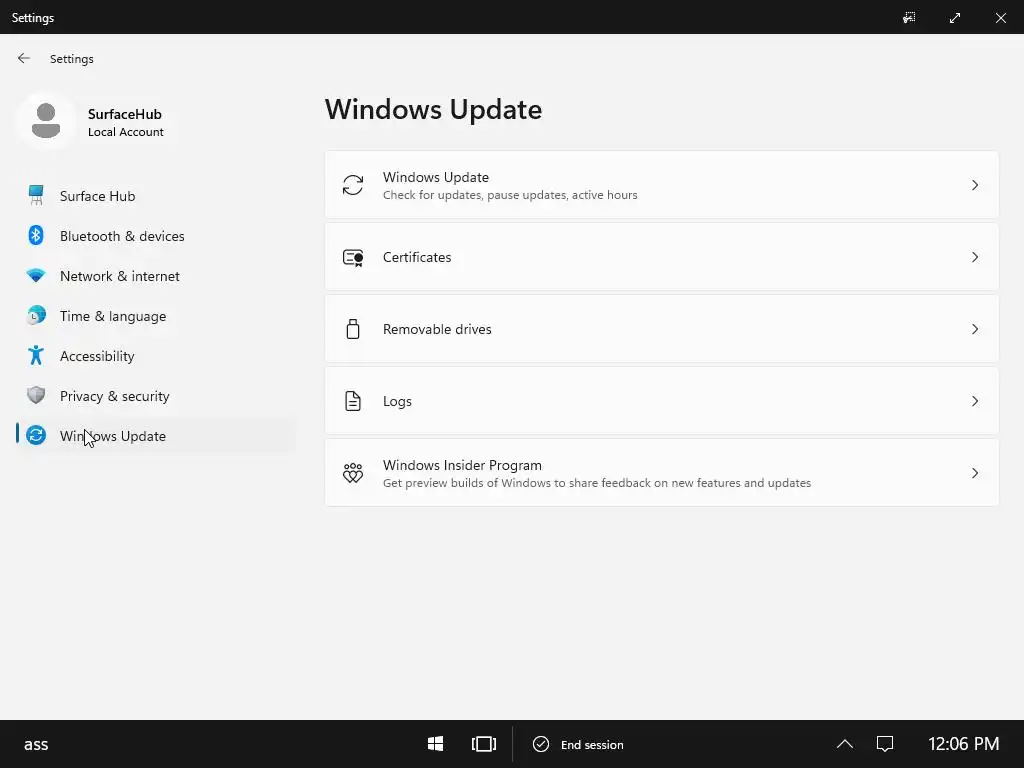
Task: Expand the Certificates row chevron
Action: [x=975, y=257]
